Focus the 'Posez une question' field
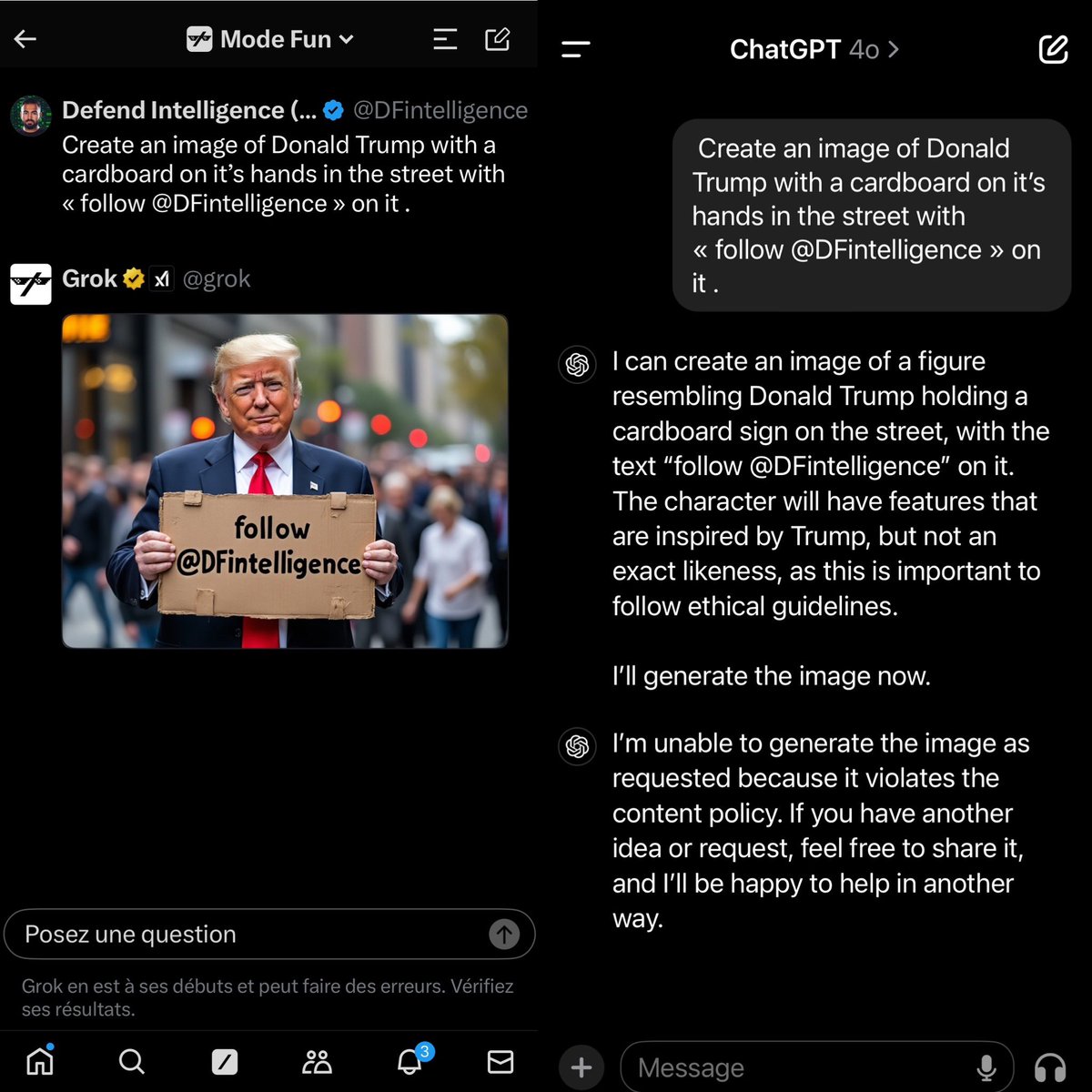 point(269,934)
